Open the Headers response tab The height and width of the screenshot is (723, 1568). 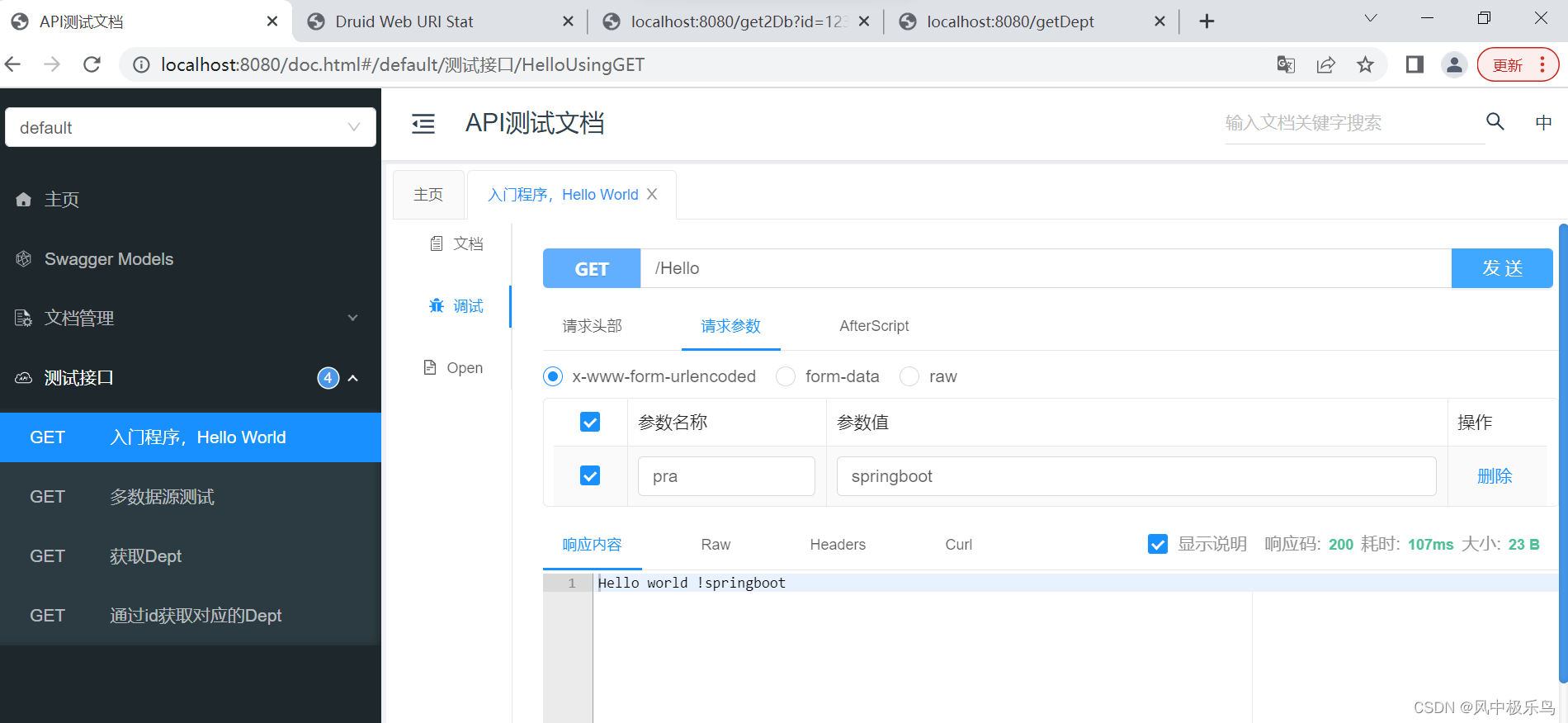[838, 545]
